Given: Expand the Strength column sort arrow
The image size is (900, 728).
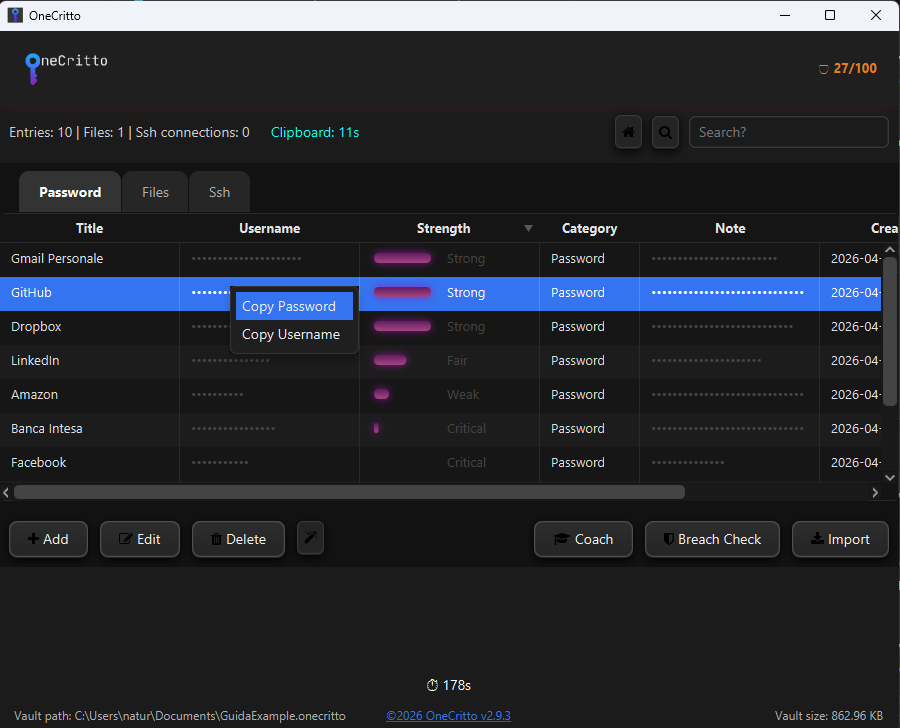Looking at the screenshot, I should 528,229.
